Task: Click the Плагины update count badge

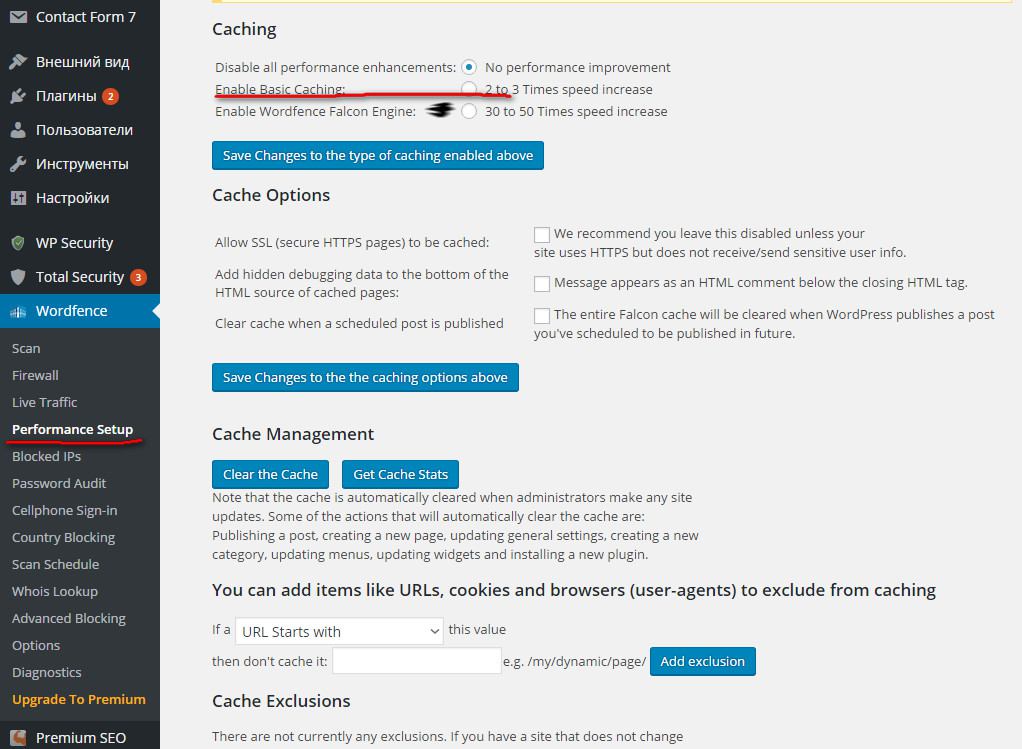Action: coord(110,96)
